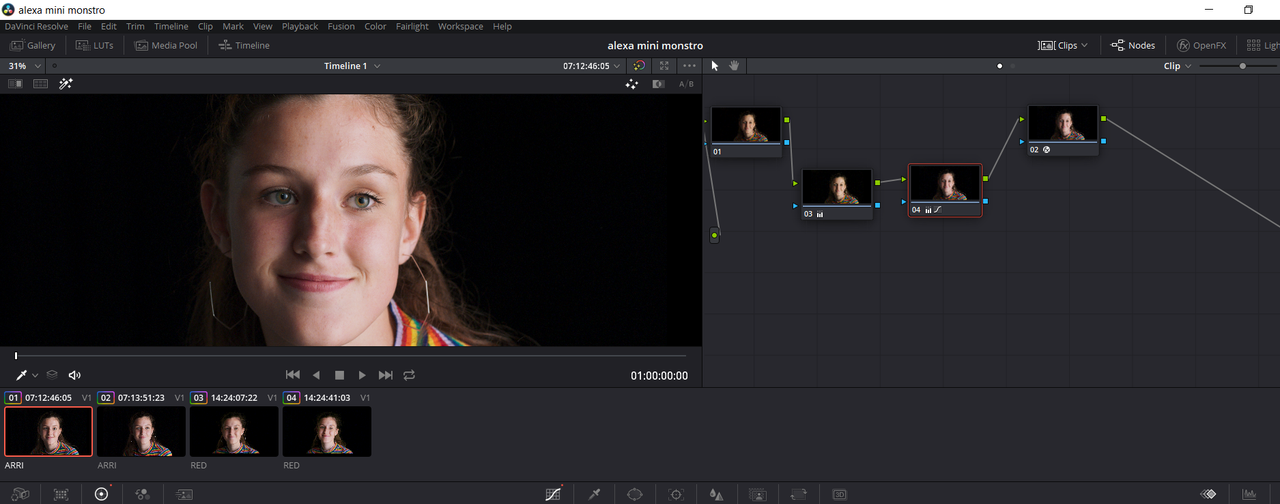This screenshot has height=504, width=1280.
Task: Open the Playback menu
Action: [300, 27]
